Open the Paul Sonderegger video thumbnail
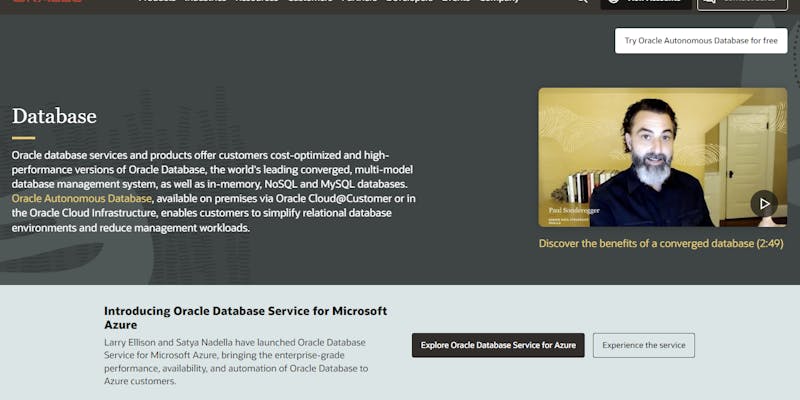The image size is (800, 400). (663, 157)
